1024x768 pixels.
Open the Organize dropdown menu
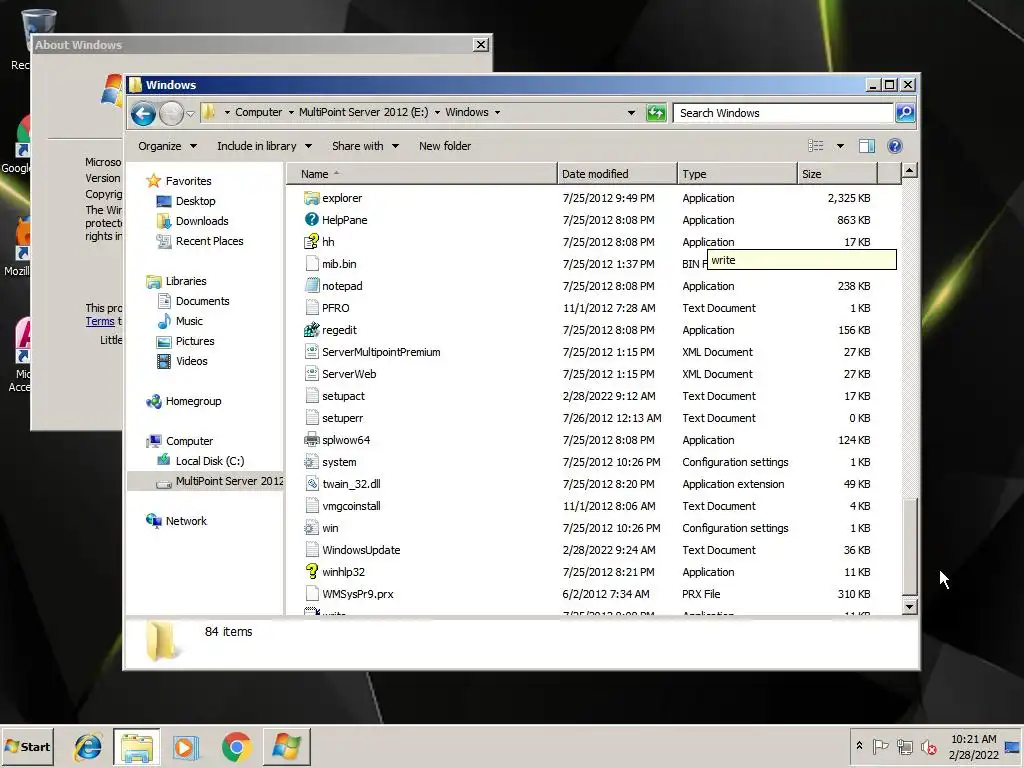pyautogui.click(x=167, y=146)
